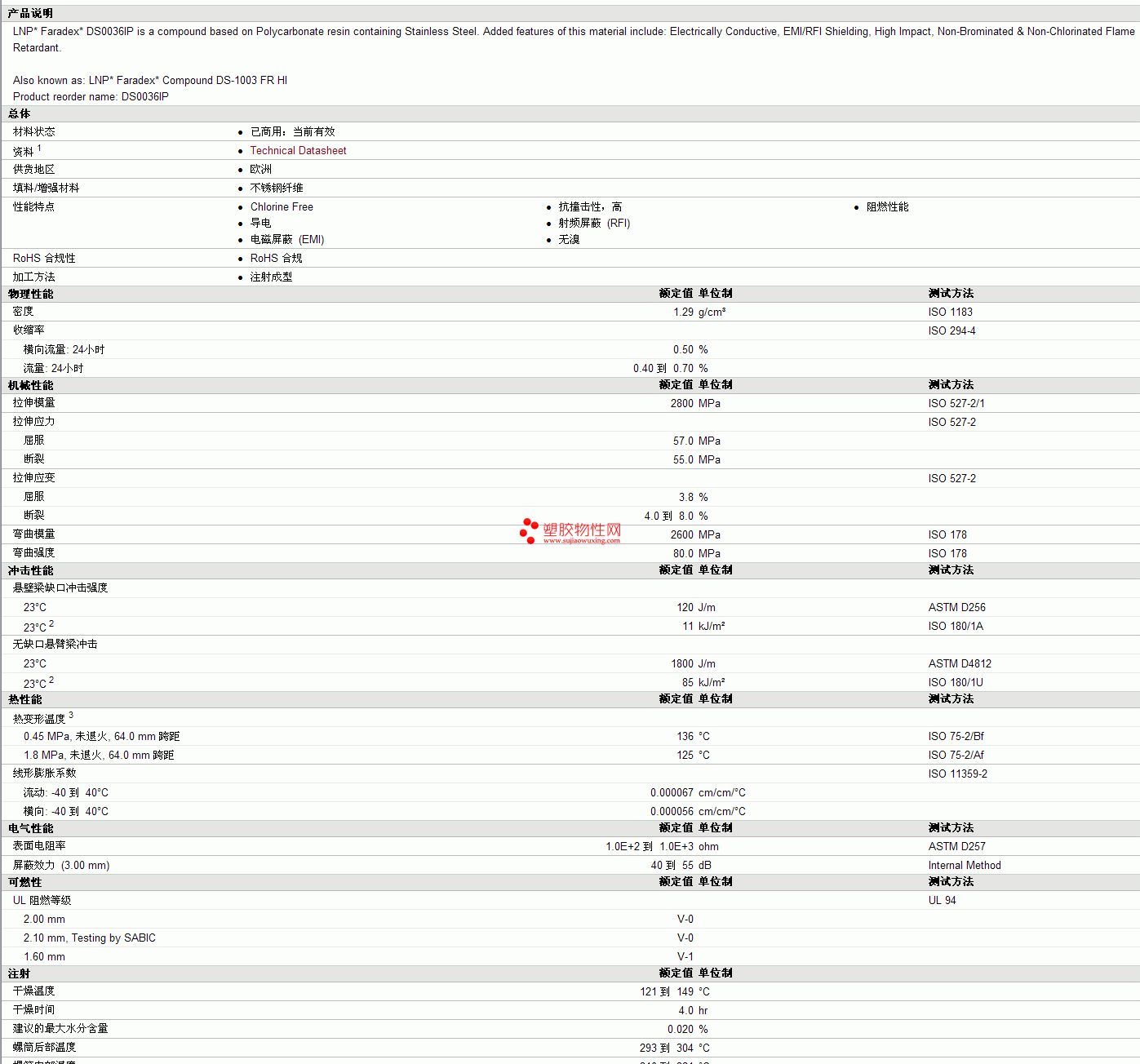Select the Internal Method test method
Viewport: 1140px width, 1064px height.
tap(965, 866)
